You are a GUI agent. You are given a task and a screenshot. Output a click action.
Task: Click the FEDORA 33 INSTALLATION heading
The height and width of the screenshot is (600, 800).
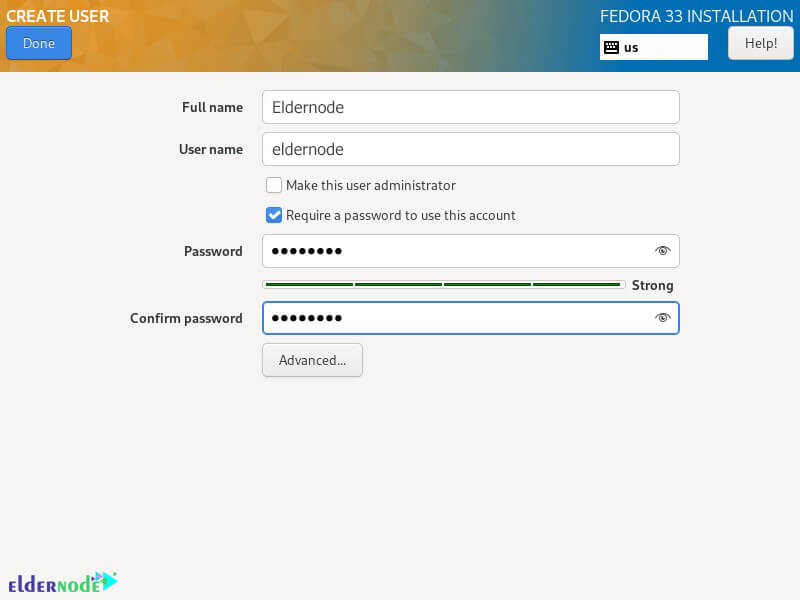696,16
